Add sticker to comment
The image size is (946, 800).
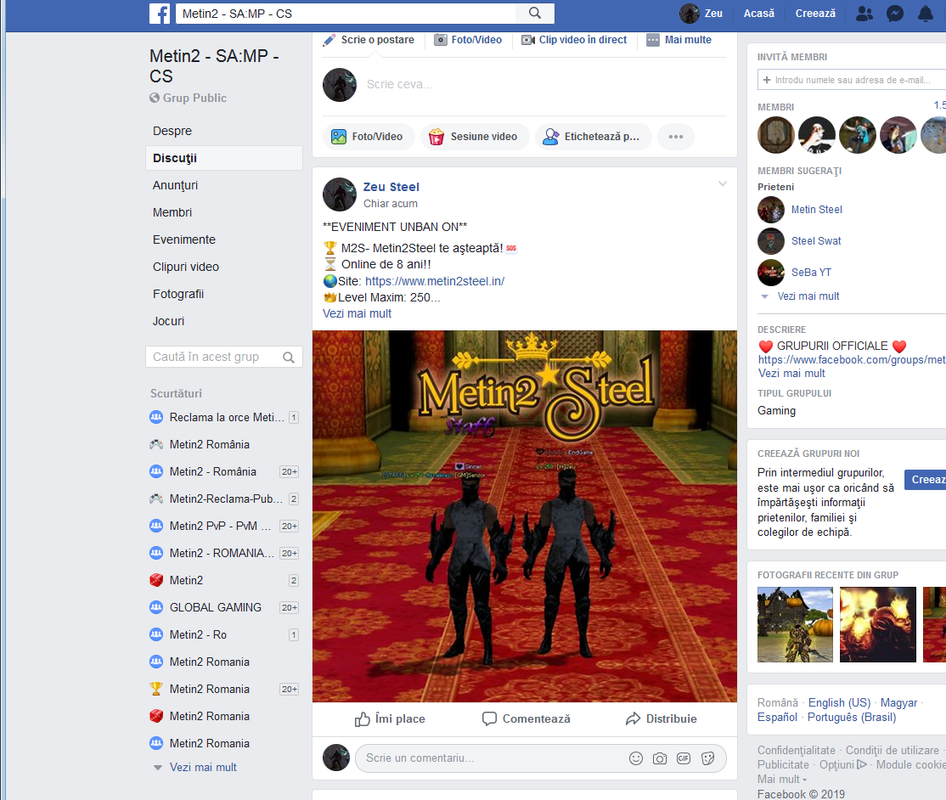[x=708, y=758]
